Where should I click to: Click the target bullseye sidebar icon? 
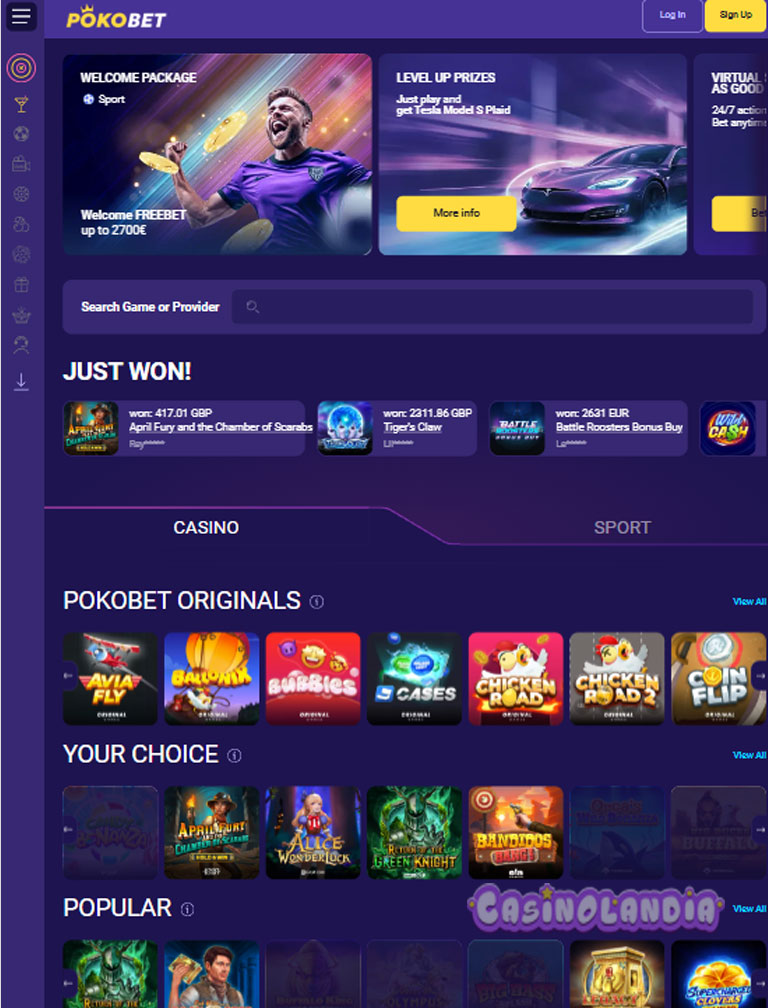(x=21, y=68)
